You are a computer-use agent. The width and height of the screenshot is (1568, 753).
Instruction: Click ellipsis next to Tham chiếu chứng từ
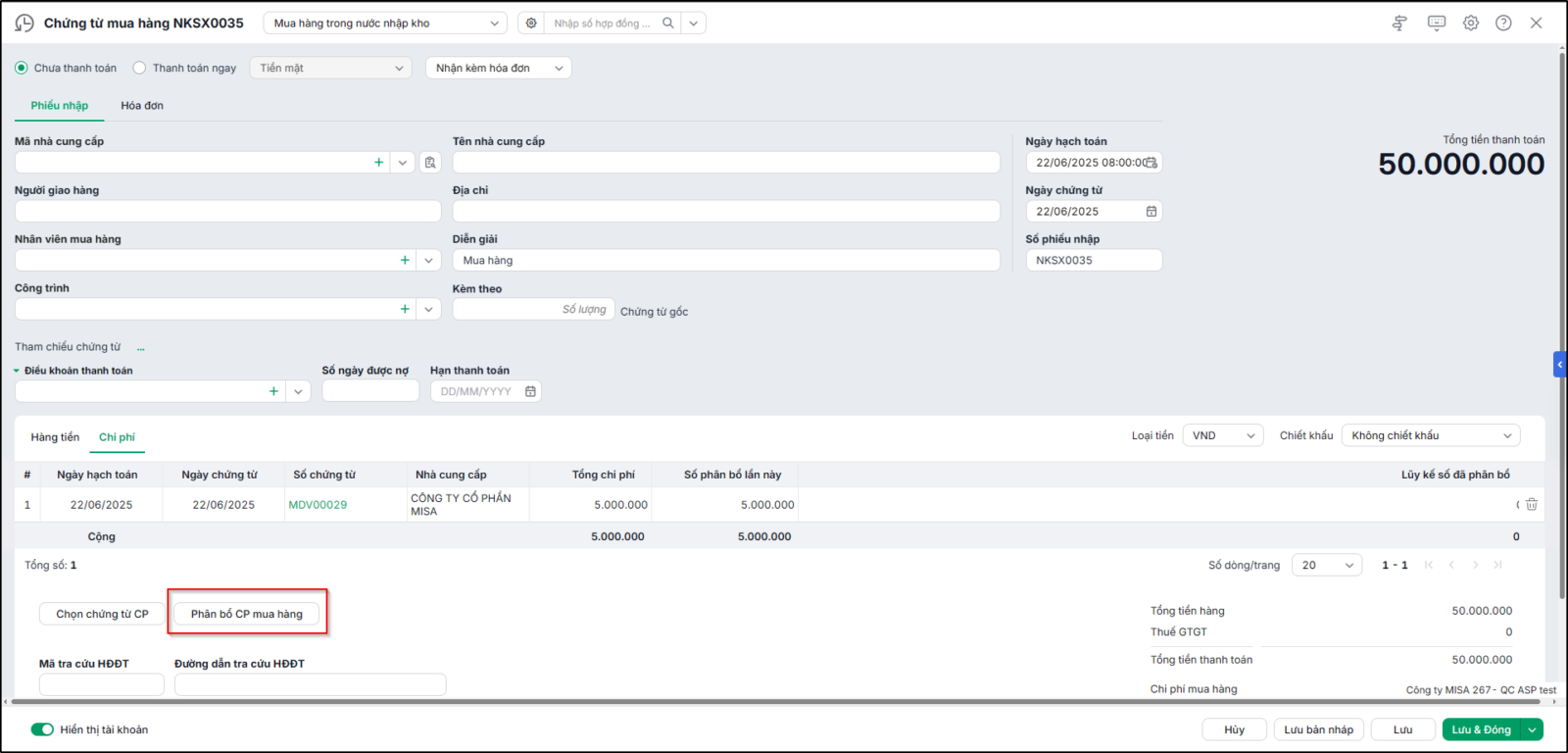click(141, 347)
